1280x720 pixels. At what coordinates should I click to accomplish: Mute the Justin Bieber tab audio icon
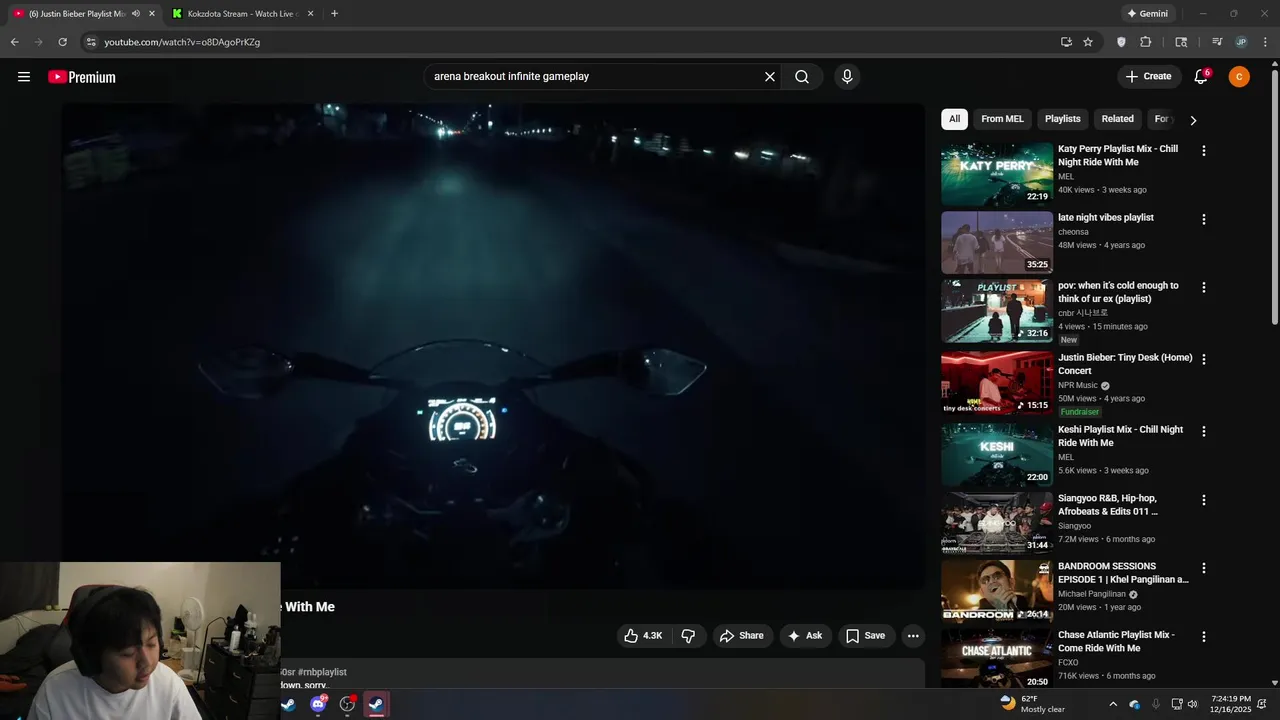click(136, 14)
